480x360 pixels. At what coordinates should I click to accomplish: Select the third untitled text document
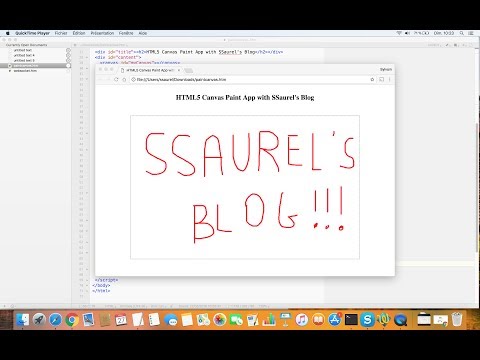click(x=24, y=61)
